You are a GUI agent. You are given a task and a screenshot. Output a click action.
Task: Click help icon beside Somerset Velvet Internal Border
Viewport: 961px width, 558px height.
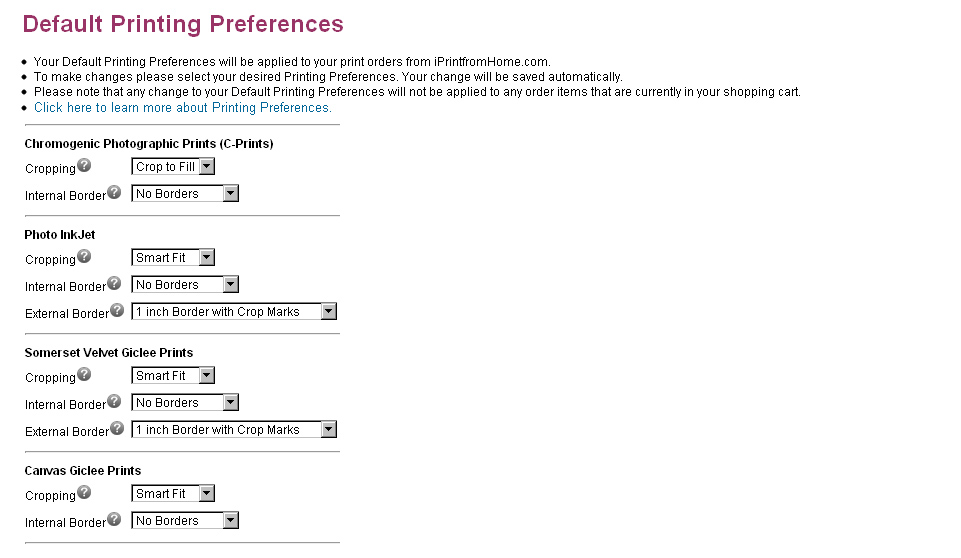coord(114,401)
